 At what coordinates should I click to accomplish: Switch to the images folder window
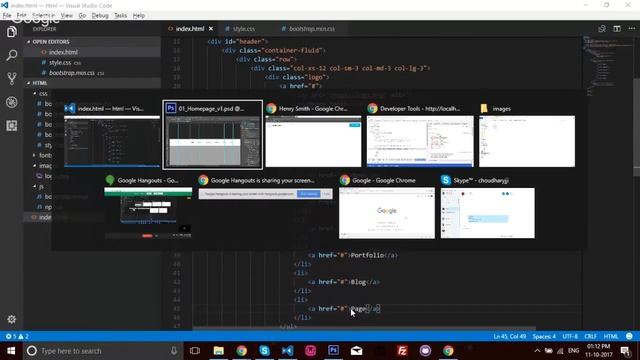pos(527,136)
